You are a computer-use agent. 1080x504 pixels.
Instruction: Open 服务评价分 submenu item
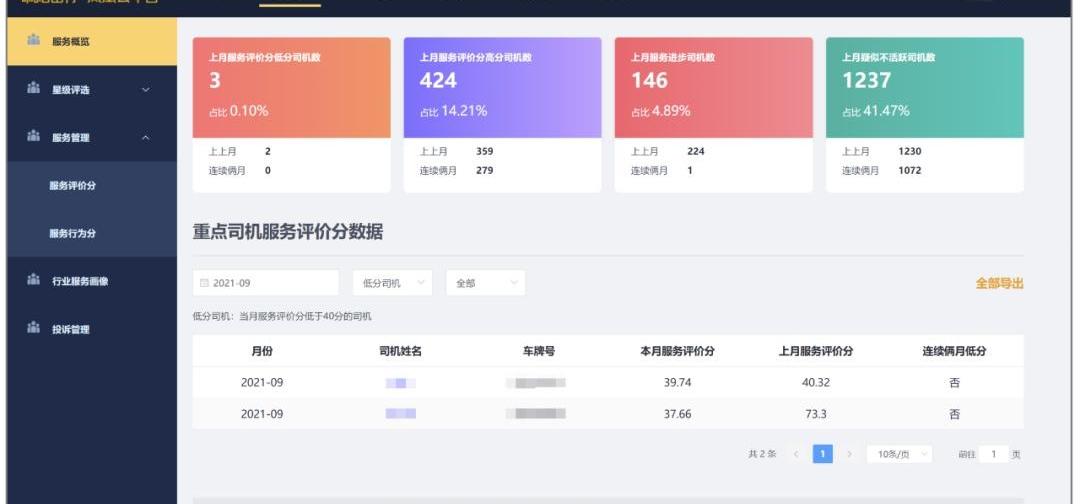[73, 186]
